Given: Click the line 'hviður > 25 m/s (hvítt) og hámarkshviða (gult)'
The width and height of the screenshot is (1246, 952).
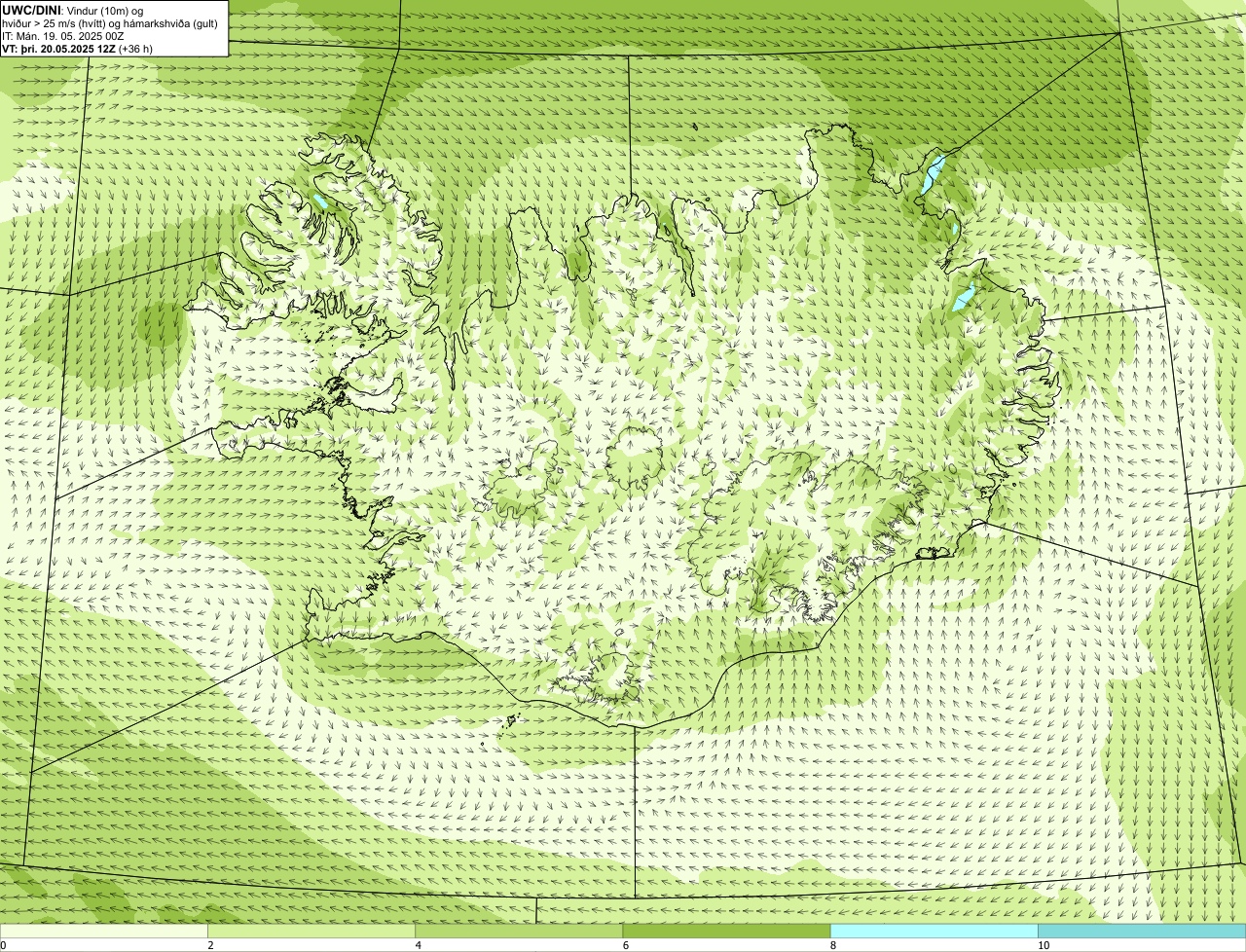Looking at the screenshot, I should (110, 22).
